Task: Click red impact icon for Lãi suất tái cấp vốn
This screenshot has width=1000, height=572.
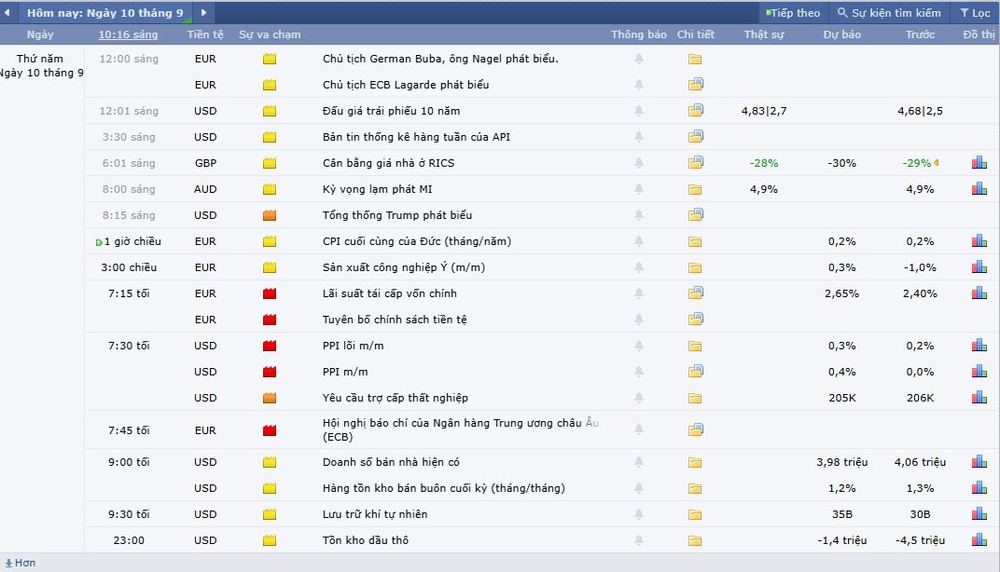Action: pos(270,294)
